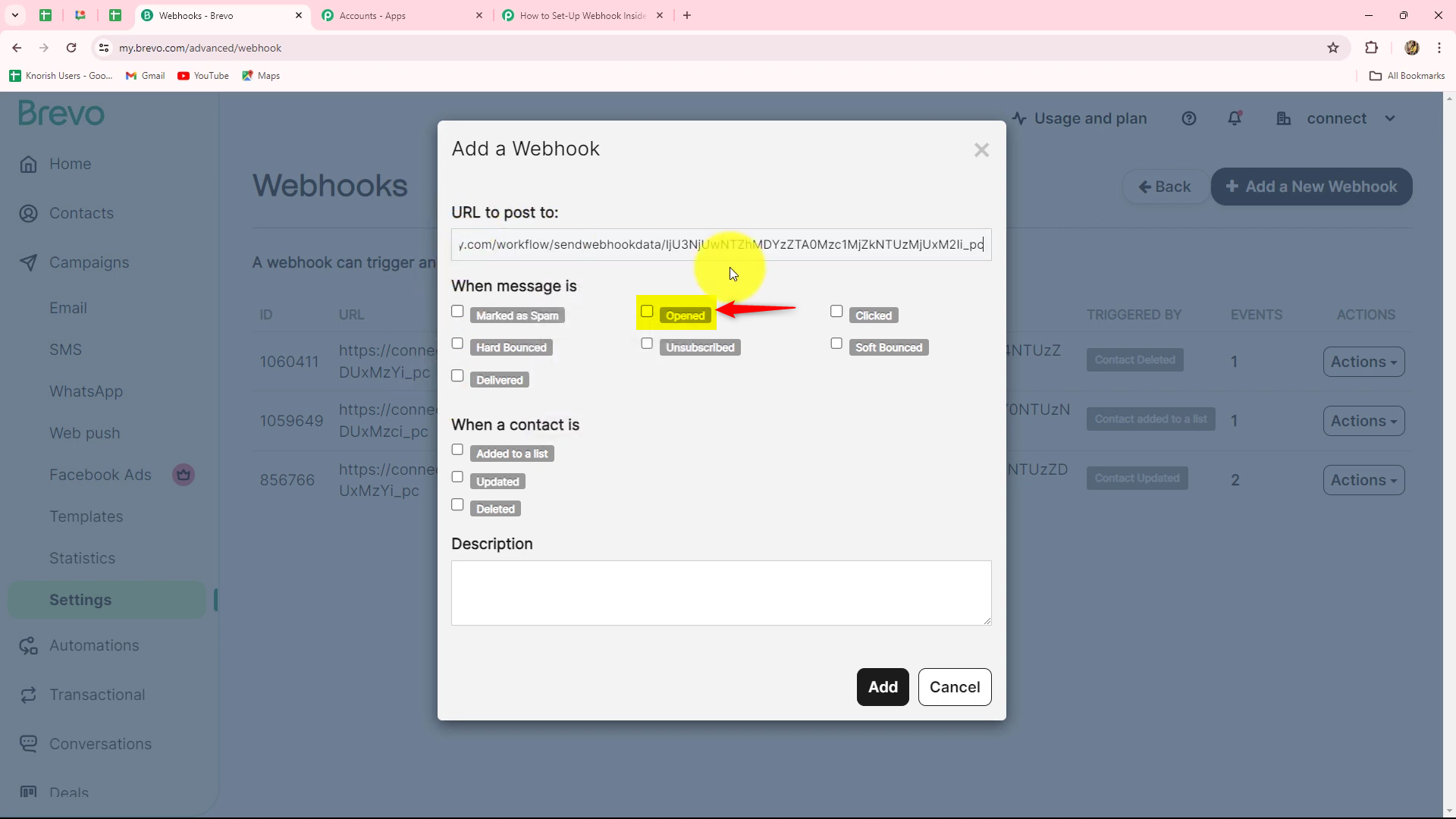This screenshot has height=819, width=1456.
Task: Open the Knorish Users bookmark
Action: [x=61, y=76]
